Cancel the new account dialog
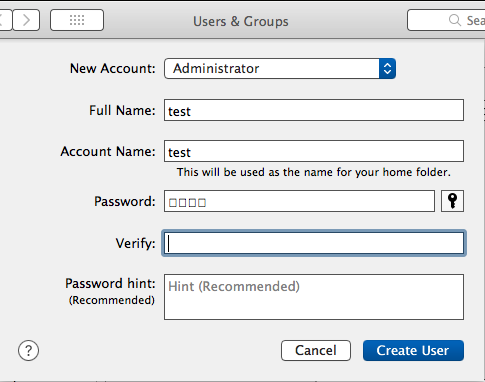485x382 pixels. pos(316,350)
